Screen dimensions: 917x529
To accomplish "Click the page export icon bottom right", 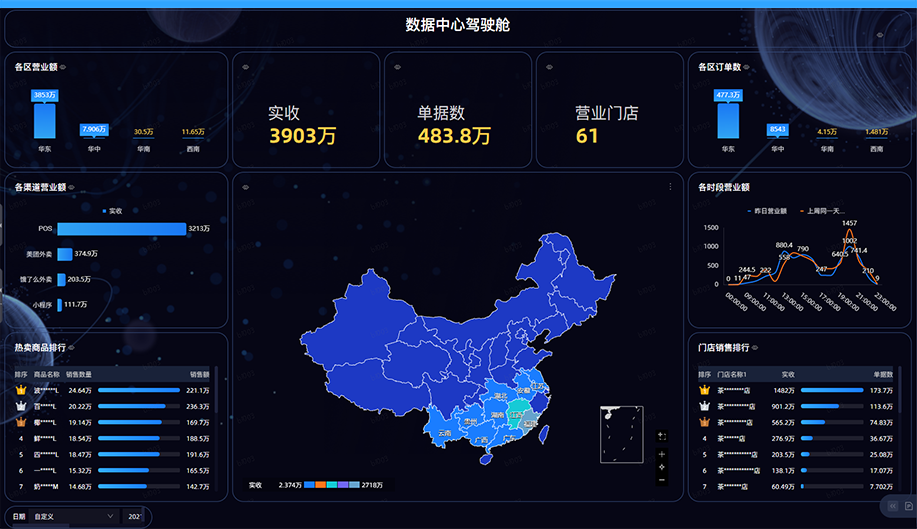I will pos(908,506).
